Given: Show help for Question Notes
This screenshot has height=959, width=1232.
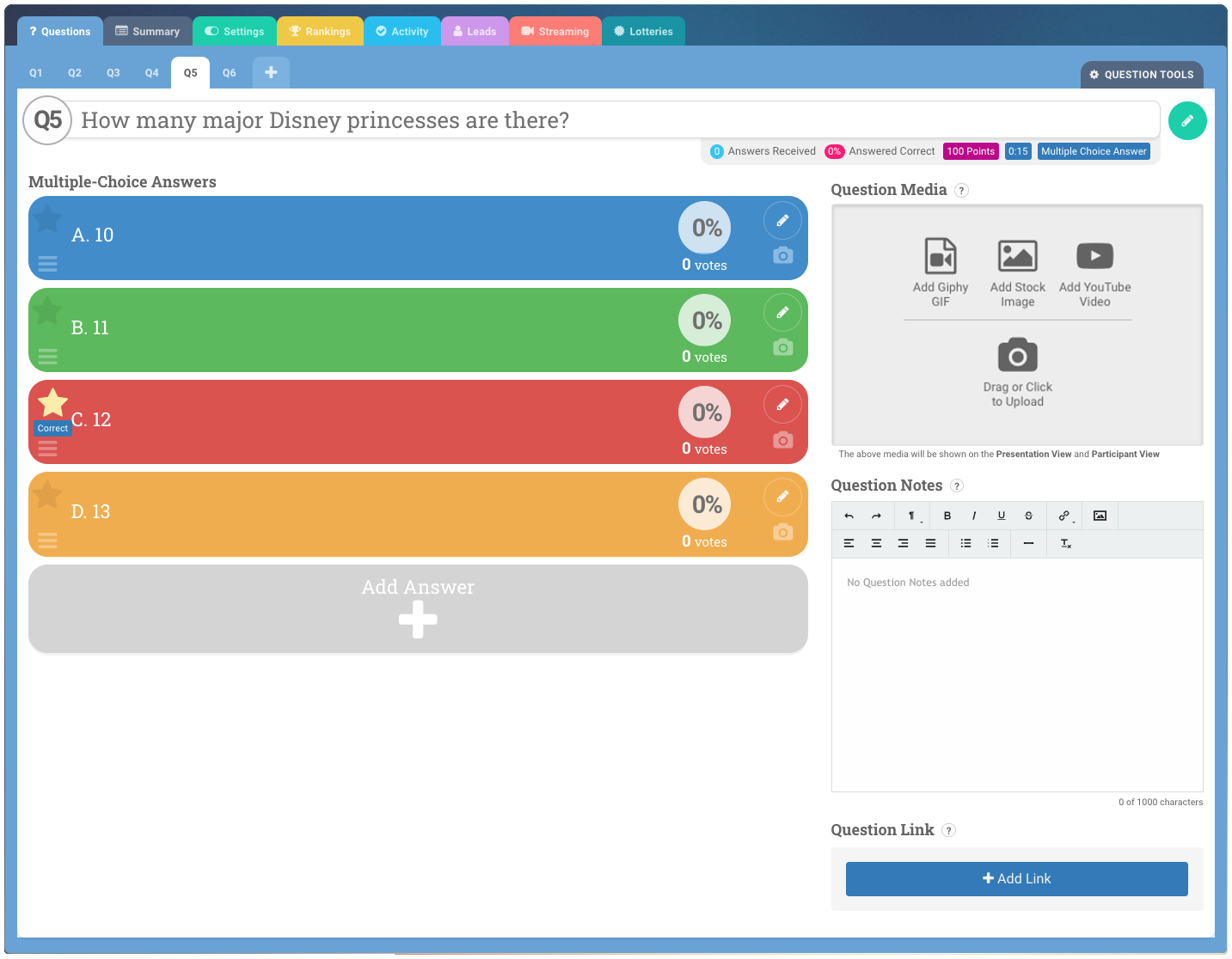Looking at the screenshot, I should tap(957, 486).
